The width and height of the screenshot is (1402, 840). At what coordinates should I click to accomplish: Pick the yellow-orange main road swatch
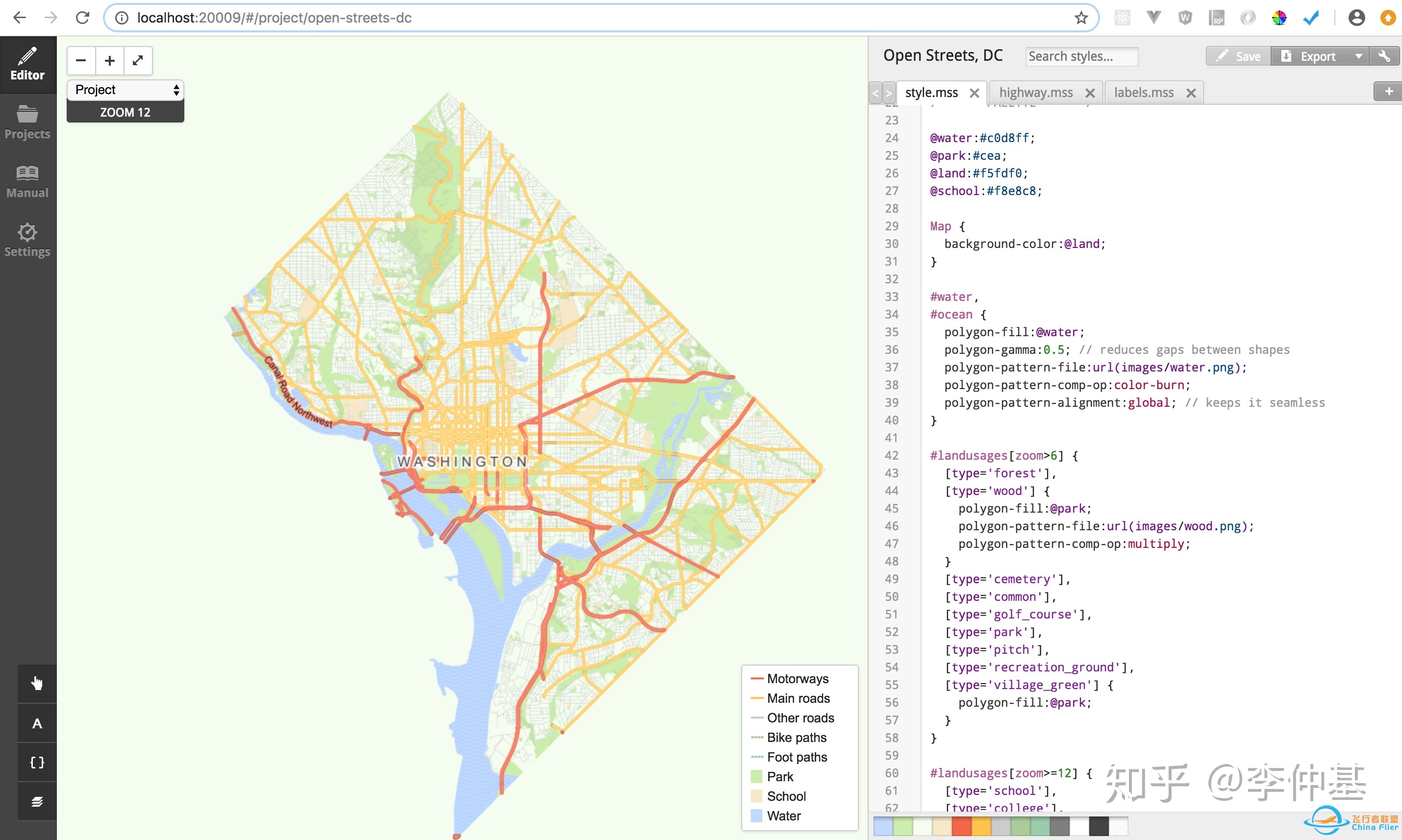pos(981,826)
